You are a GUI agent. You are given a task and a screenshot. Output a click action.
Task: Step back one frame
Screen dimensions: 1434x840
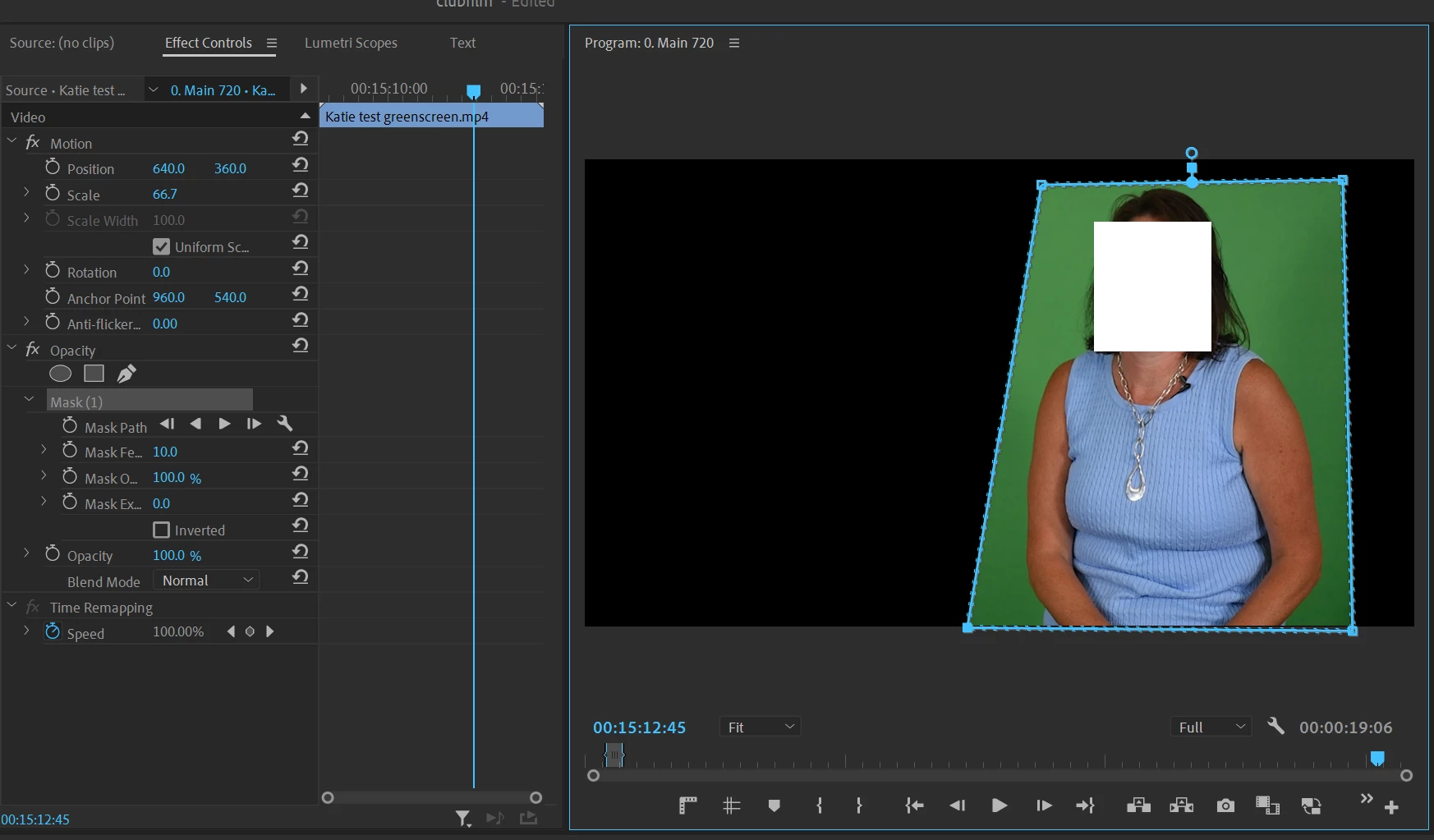[x=957, y=806]
